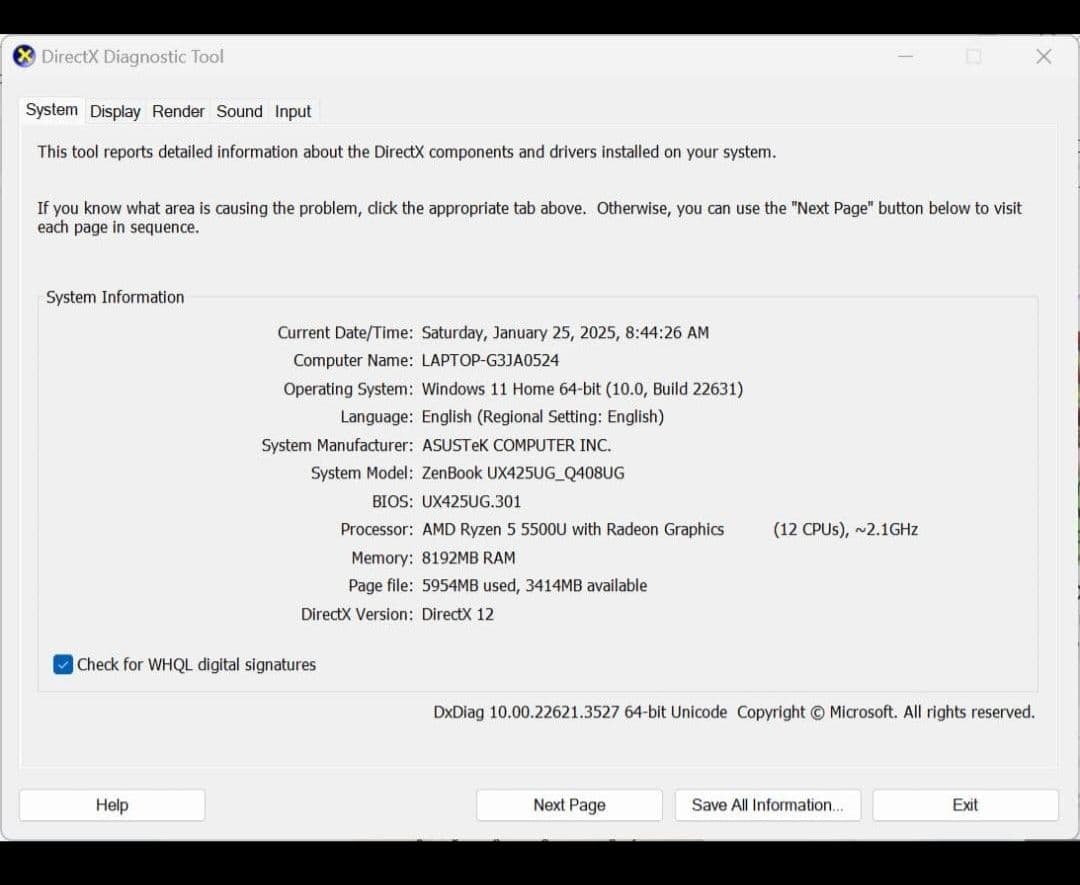Viewport: 1080px width, 885px height.
Task: Re-enable the WHQL digital signatures checkbox
Action: coord(63,664)
